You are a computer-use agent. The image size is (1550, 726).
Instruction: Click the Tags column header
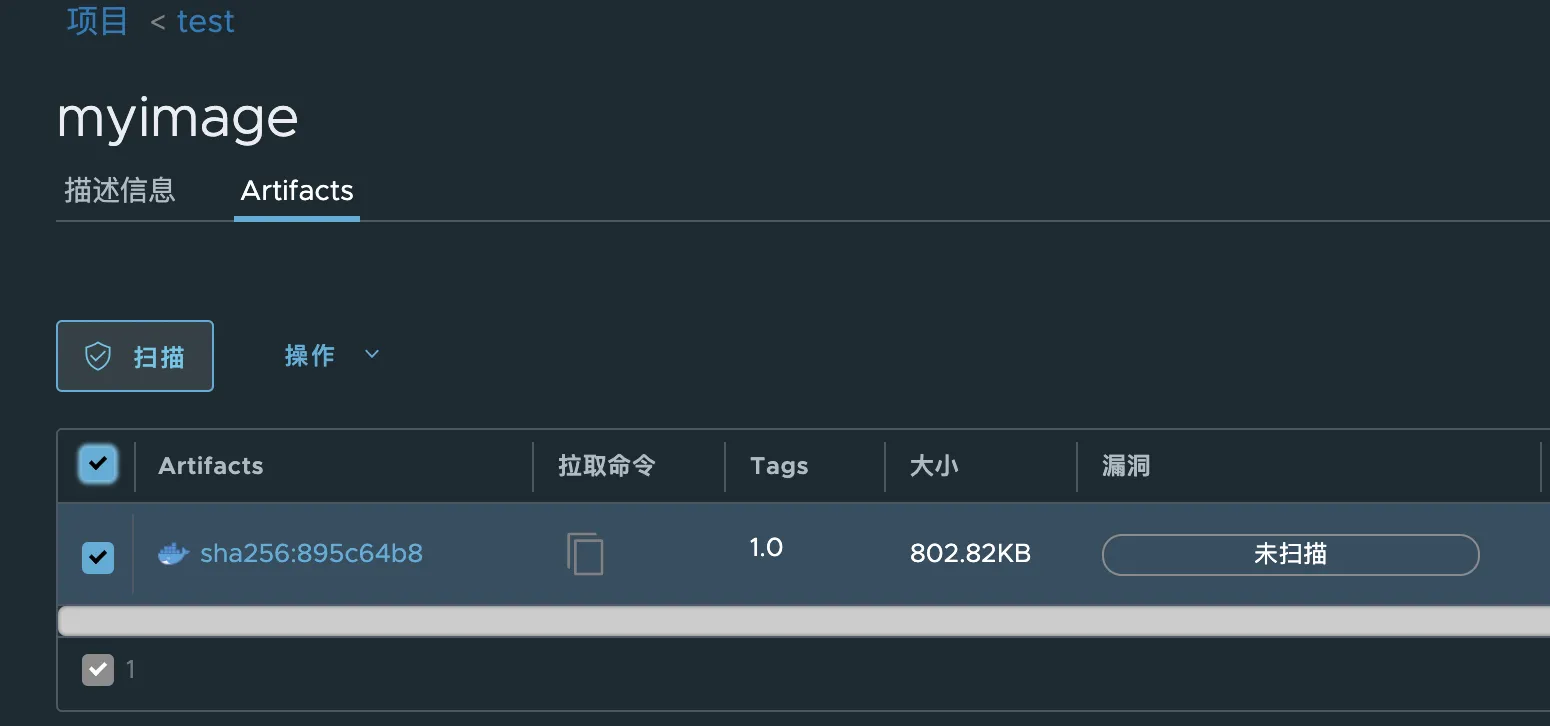(779, 466)
